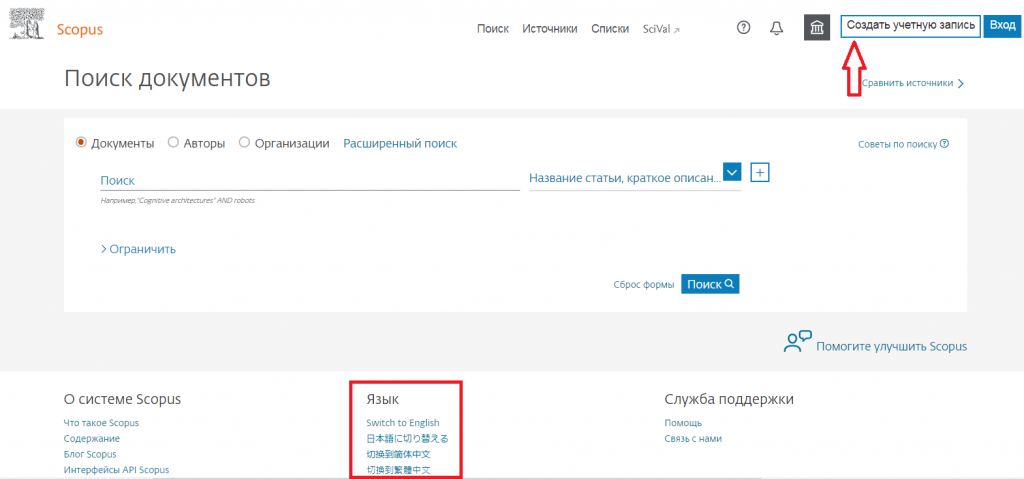Open the help question mark icon
This screenshot has width=1024, height=479.
743,28
